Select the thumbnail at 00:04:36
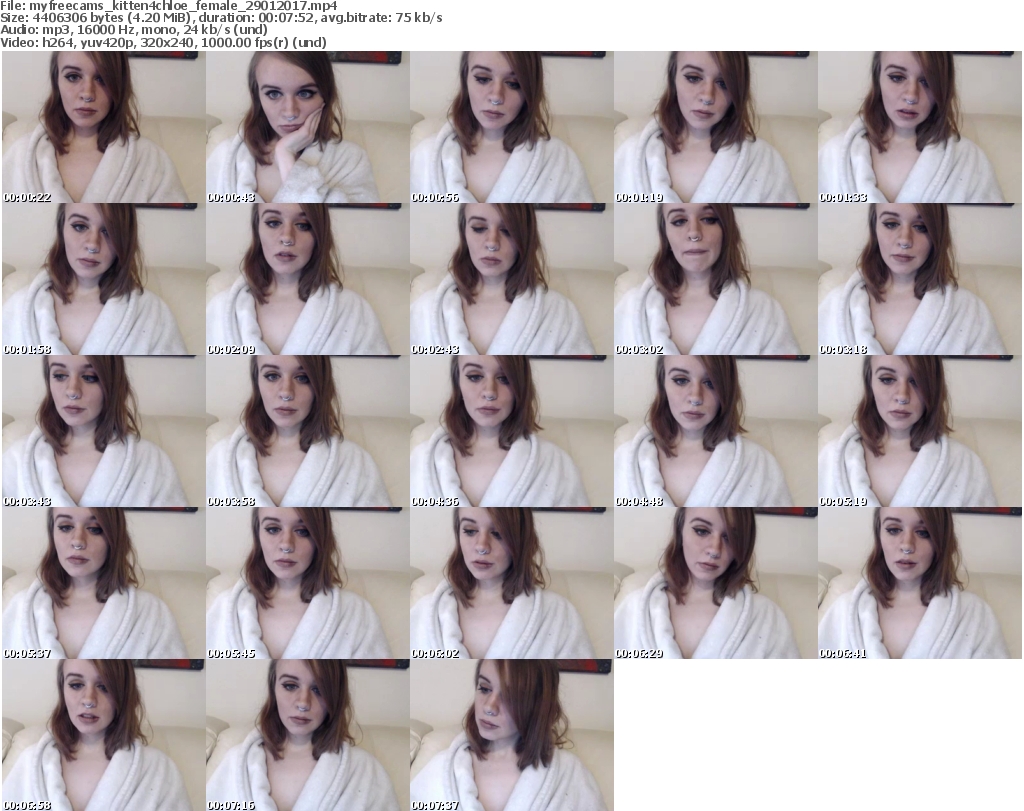This screenshot has width=1024, height=811. coord(511,431)
